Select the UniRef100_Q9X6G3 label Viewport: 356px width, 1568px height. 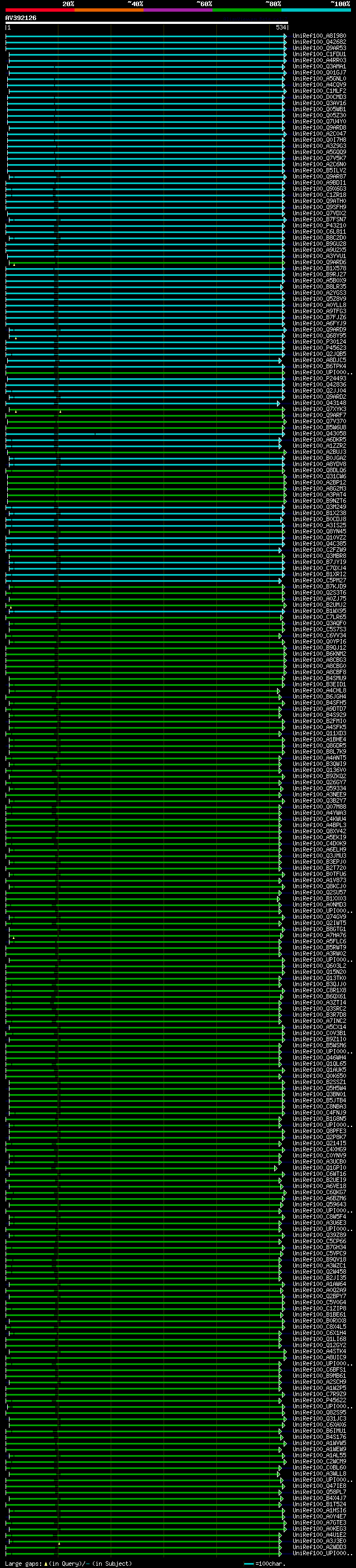[x=319, y=189]
